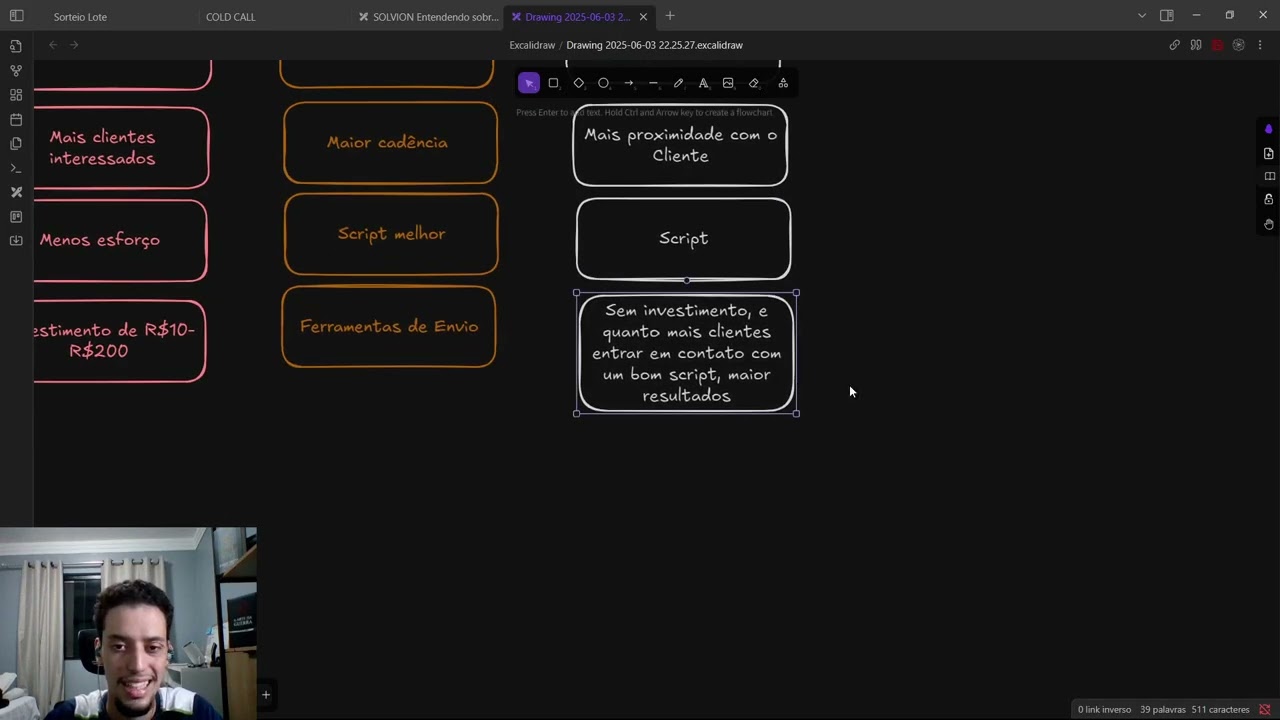Click the drawing file name in breadcrumb
The image size is (1280, 720).
click(654, 45)
